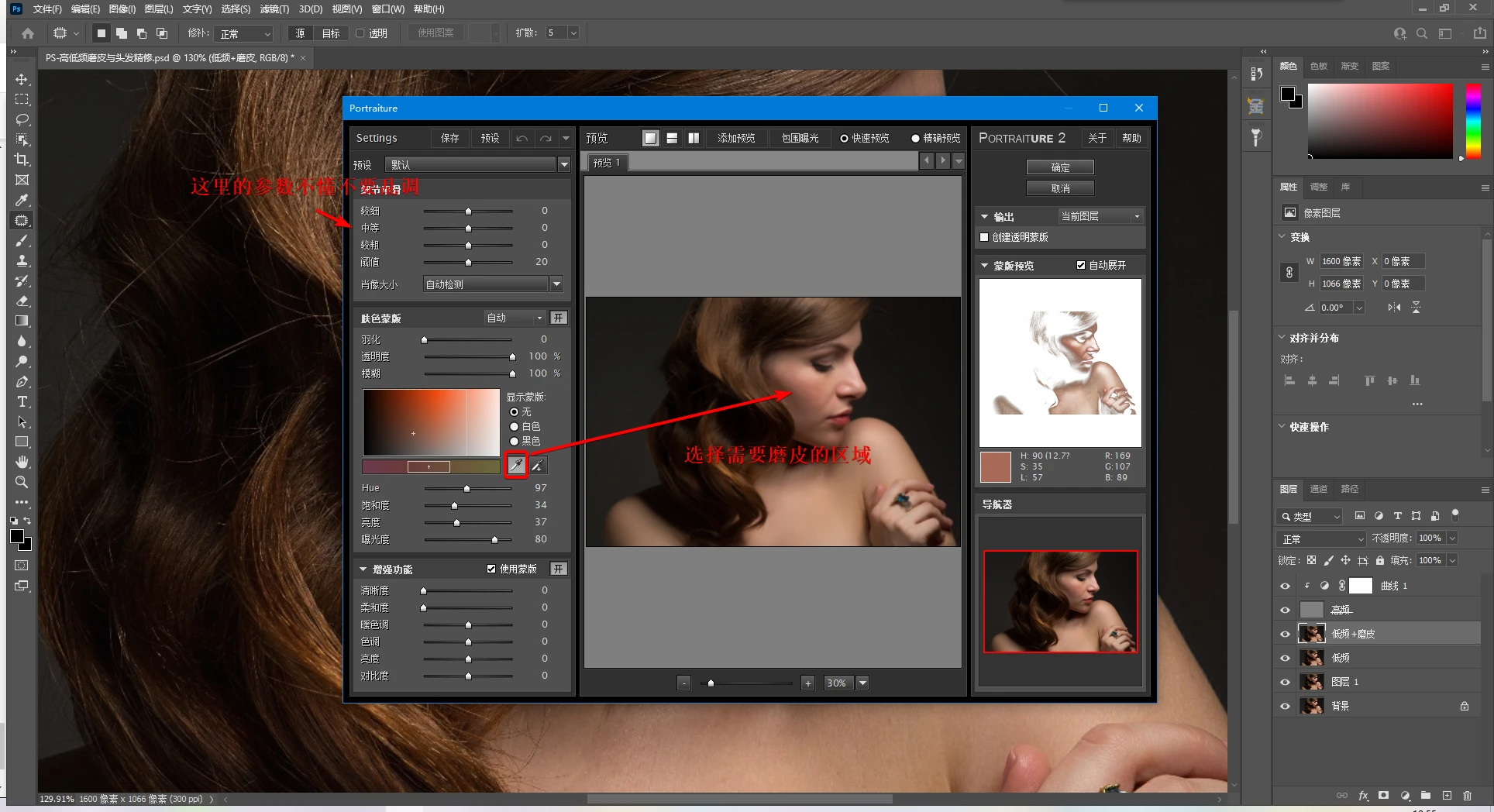The image size is (1494, 812).
Task: Open the 预设 默认 dropdown
Action: pos(564,164)
